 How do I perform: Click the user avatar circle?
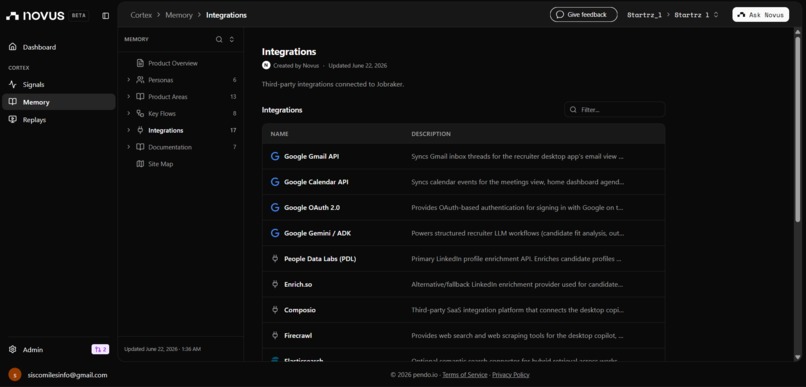(x=15, y=375)
